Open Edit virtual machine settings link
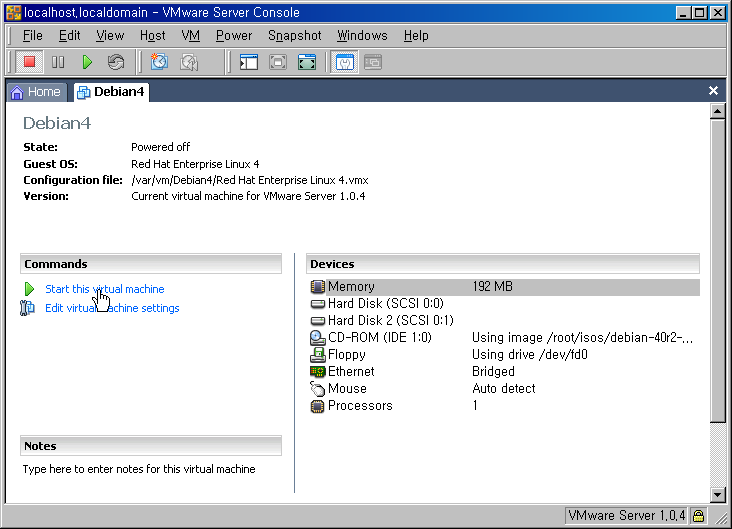 tap(112, 308)
